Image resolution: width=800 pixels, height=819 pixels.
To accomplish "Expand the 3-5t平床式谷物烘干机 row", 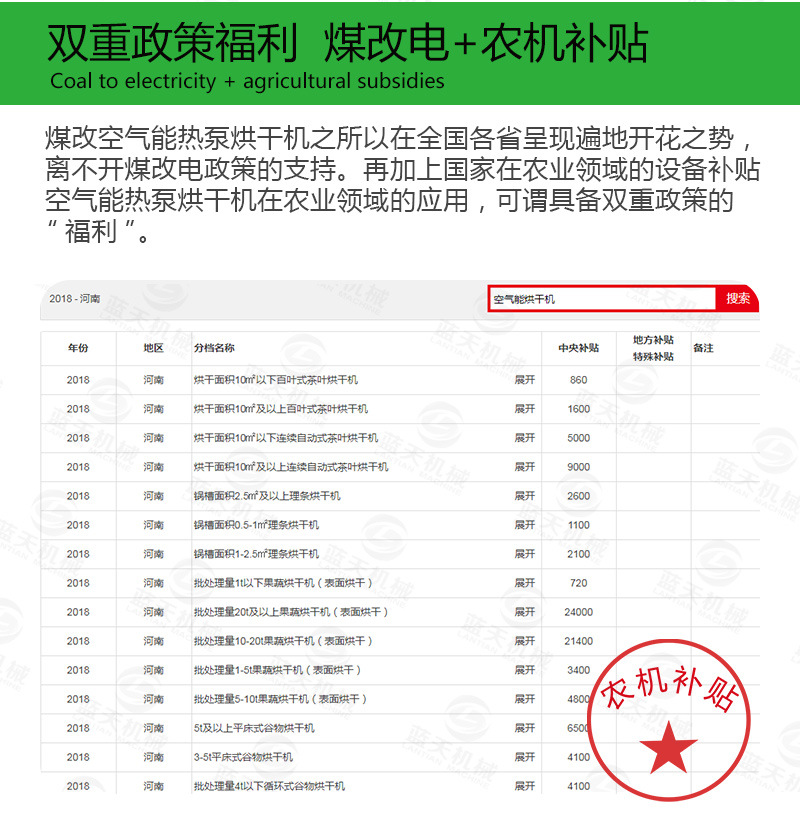I will point(525,757).
